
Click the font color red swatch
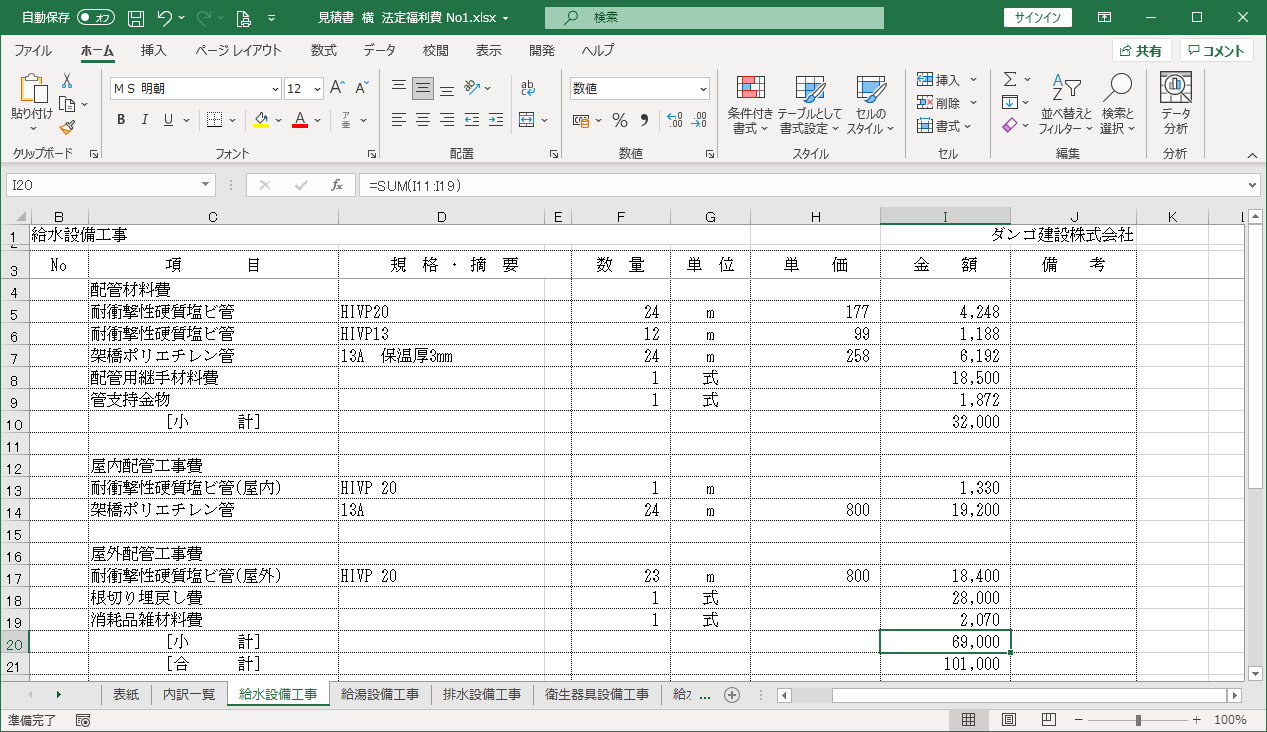(299, 120)
